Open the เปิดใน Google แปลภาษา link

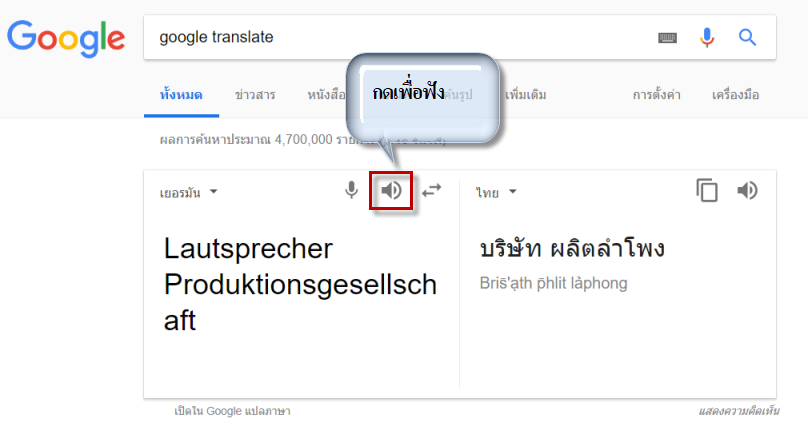point(232,411)
